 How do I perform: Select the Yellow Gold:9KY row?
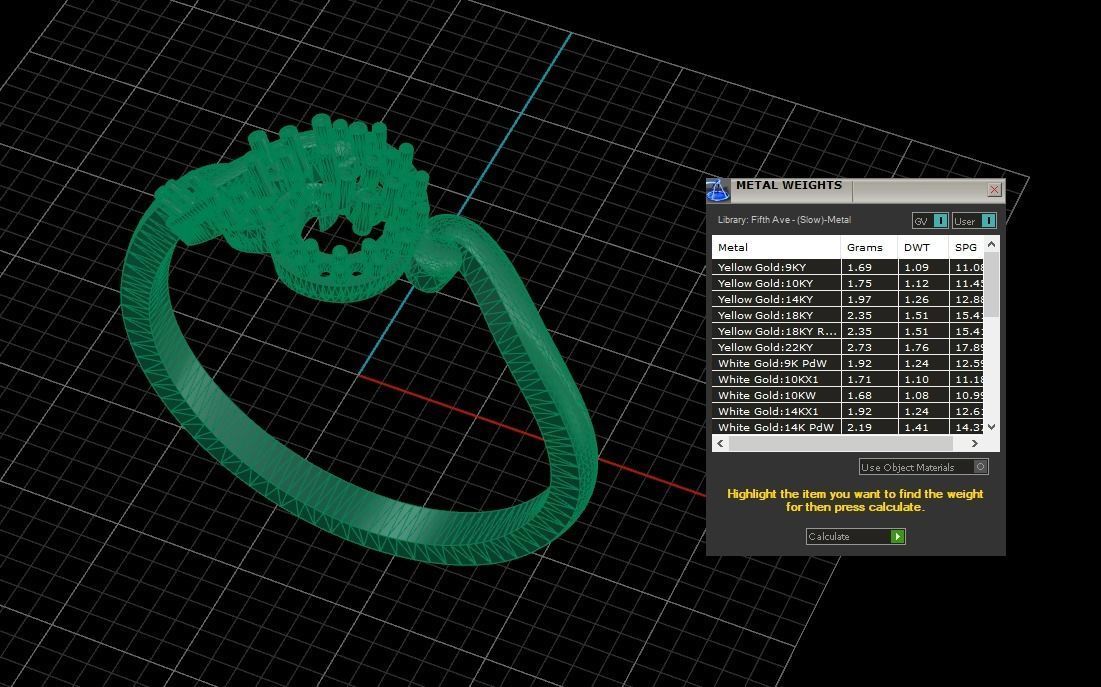point(848,267)
